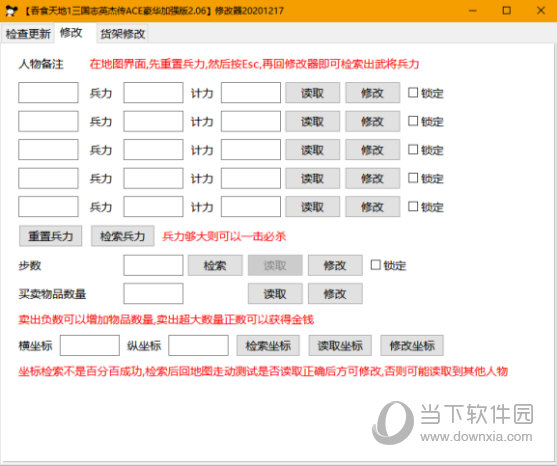
Task: Click the app icon in title bar
Action: pos(11,11)
